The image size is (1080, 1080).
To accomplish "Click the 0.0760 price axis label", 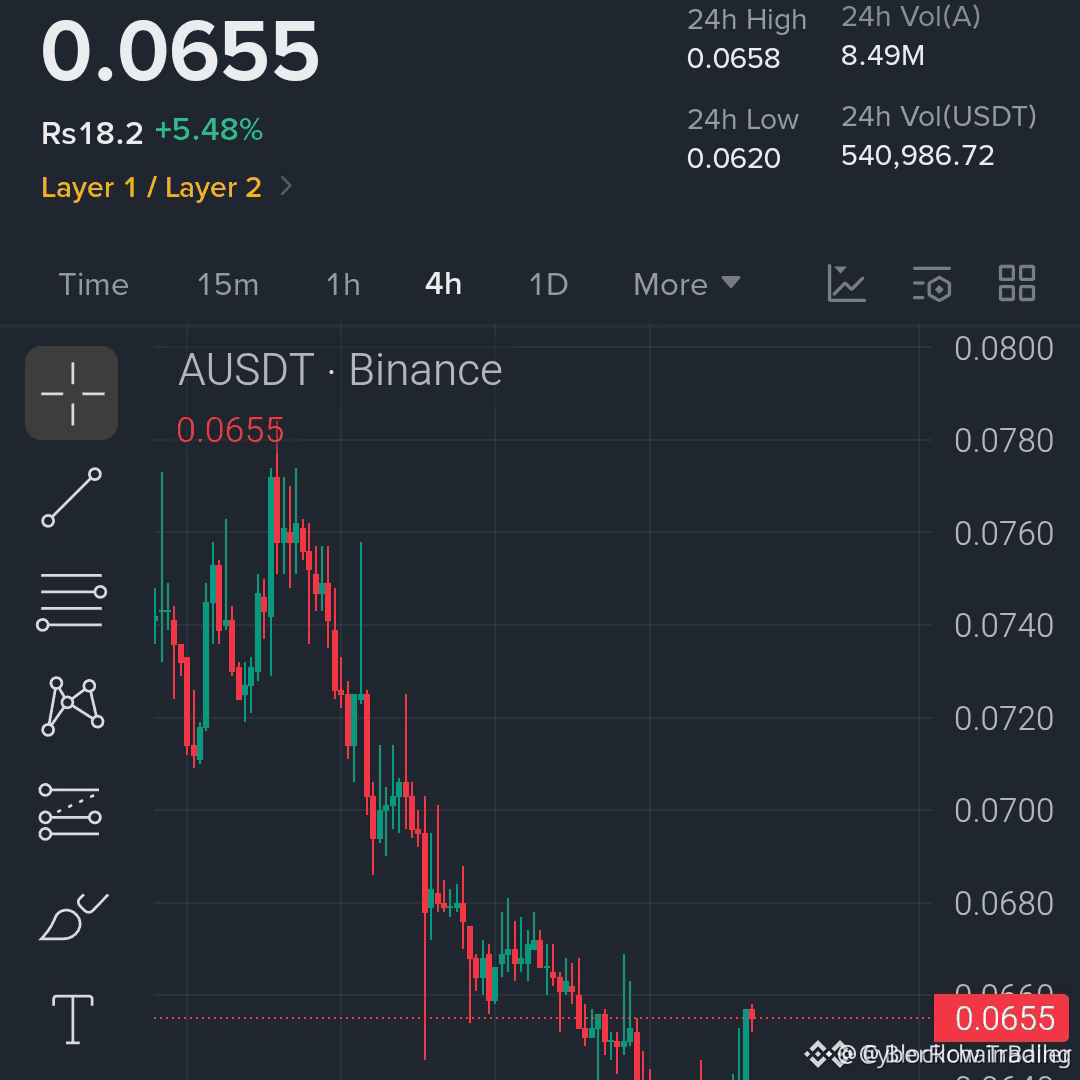I will coord(1004,534).
